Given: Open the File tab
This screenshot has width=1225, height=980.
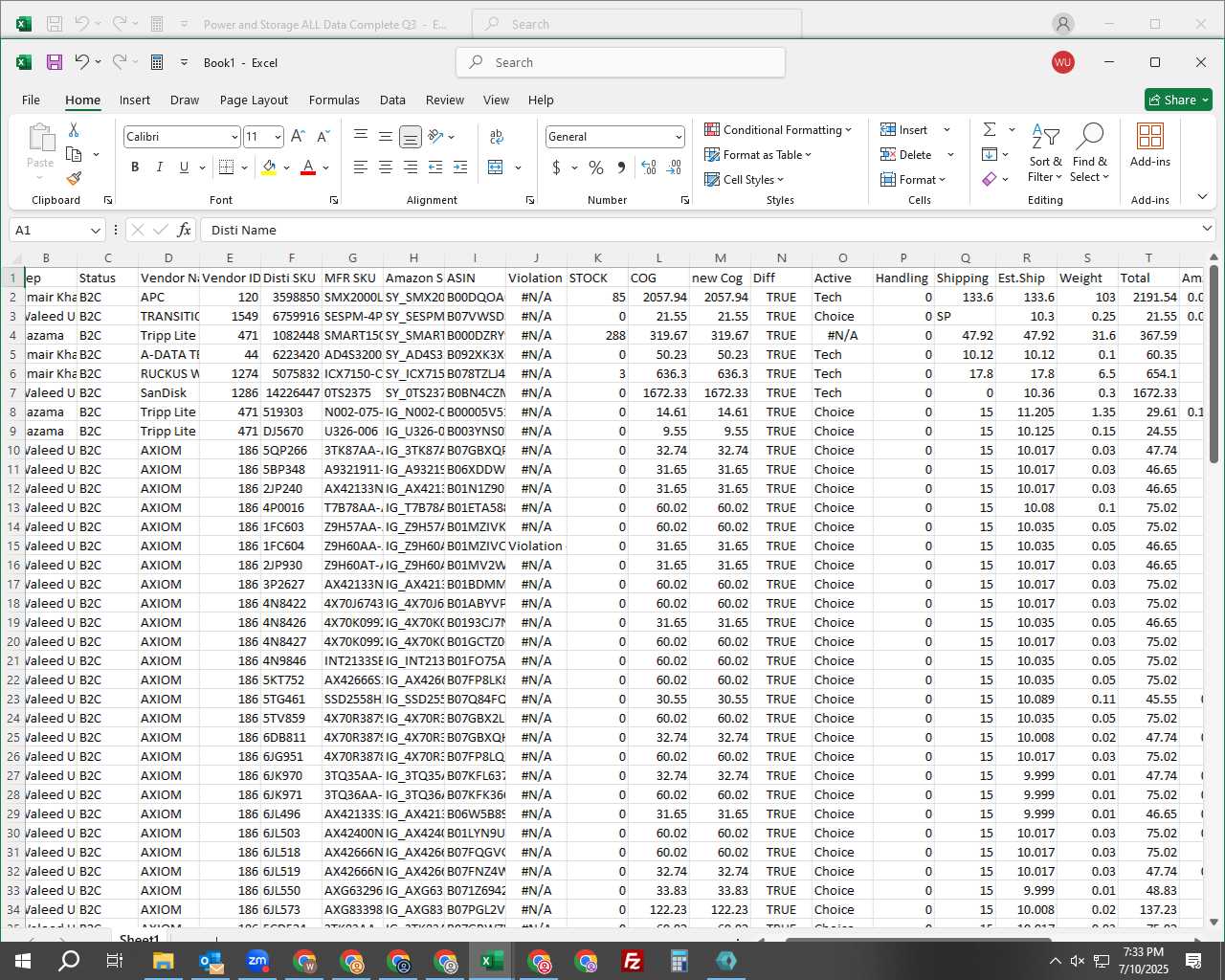Looking at the screenshot, I should click(32, 100).
